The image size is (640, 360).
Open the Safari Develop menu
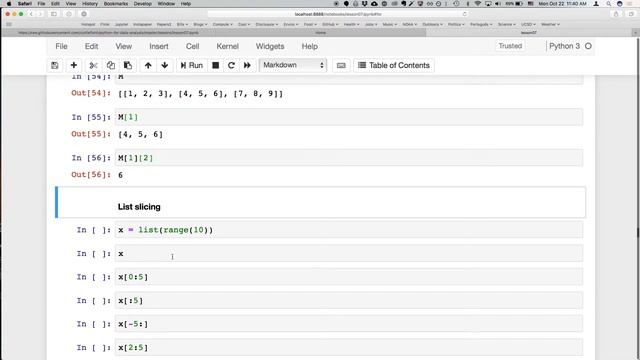click(142, 4)
